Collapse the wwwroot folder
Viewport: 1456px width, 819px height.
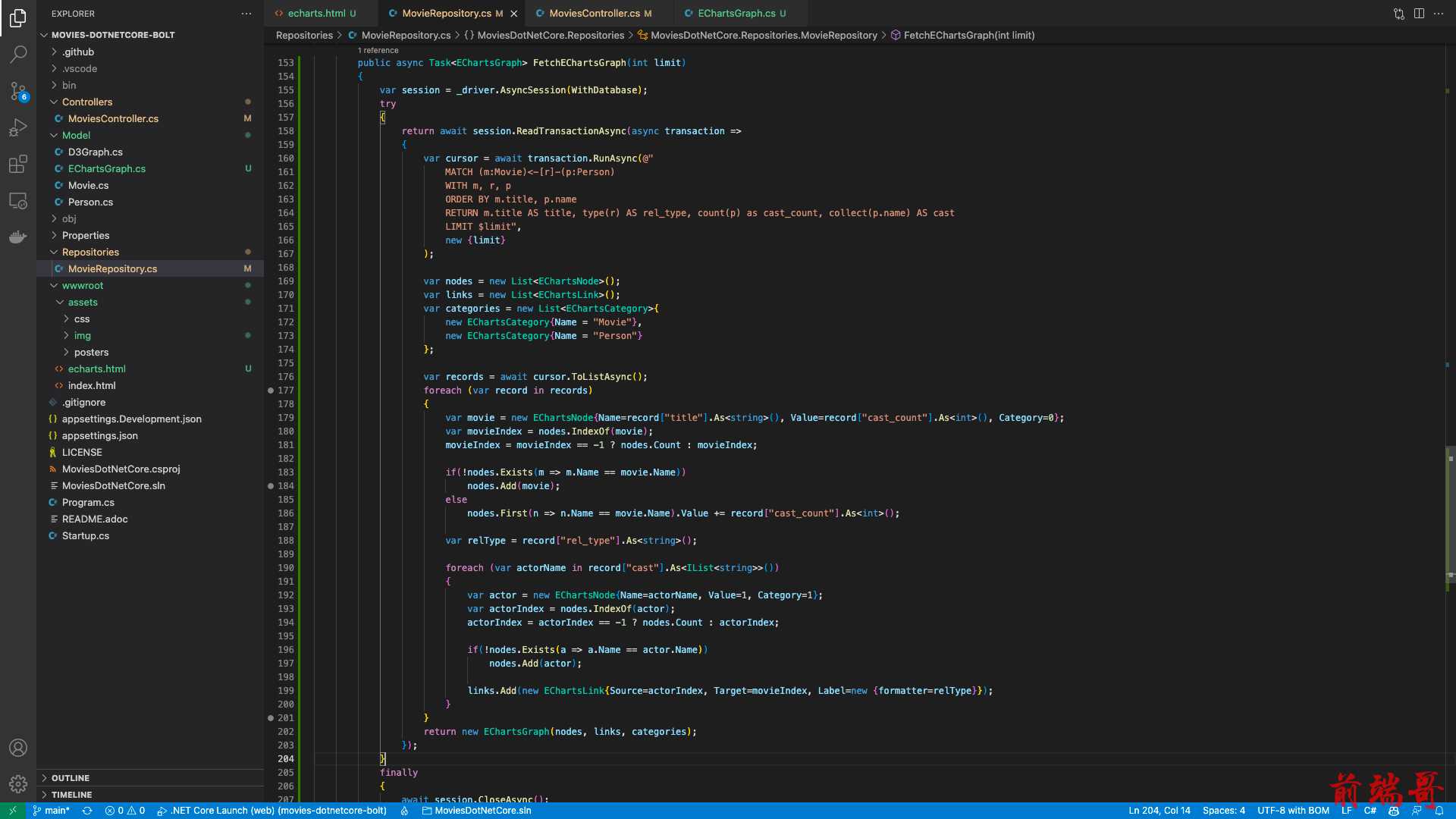(150, 285)
